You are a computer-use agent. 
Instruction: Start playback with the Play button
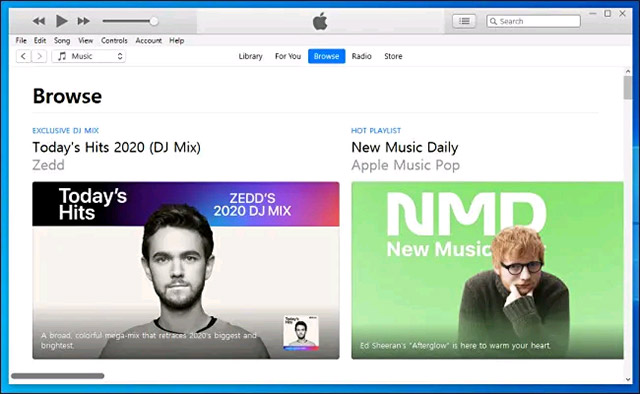pos(62,20)
